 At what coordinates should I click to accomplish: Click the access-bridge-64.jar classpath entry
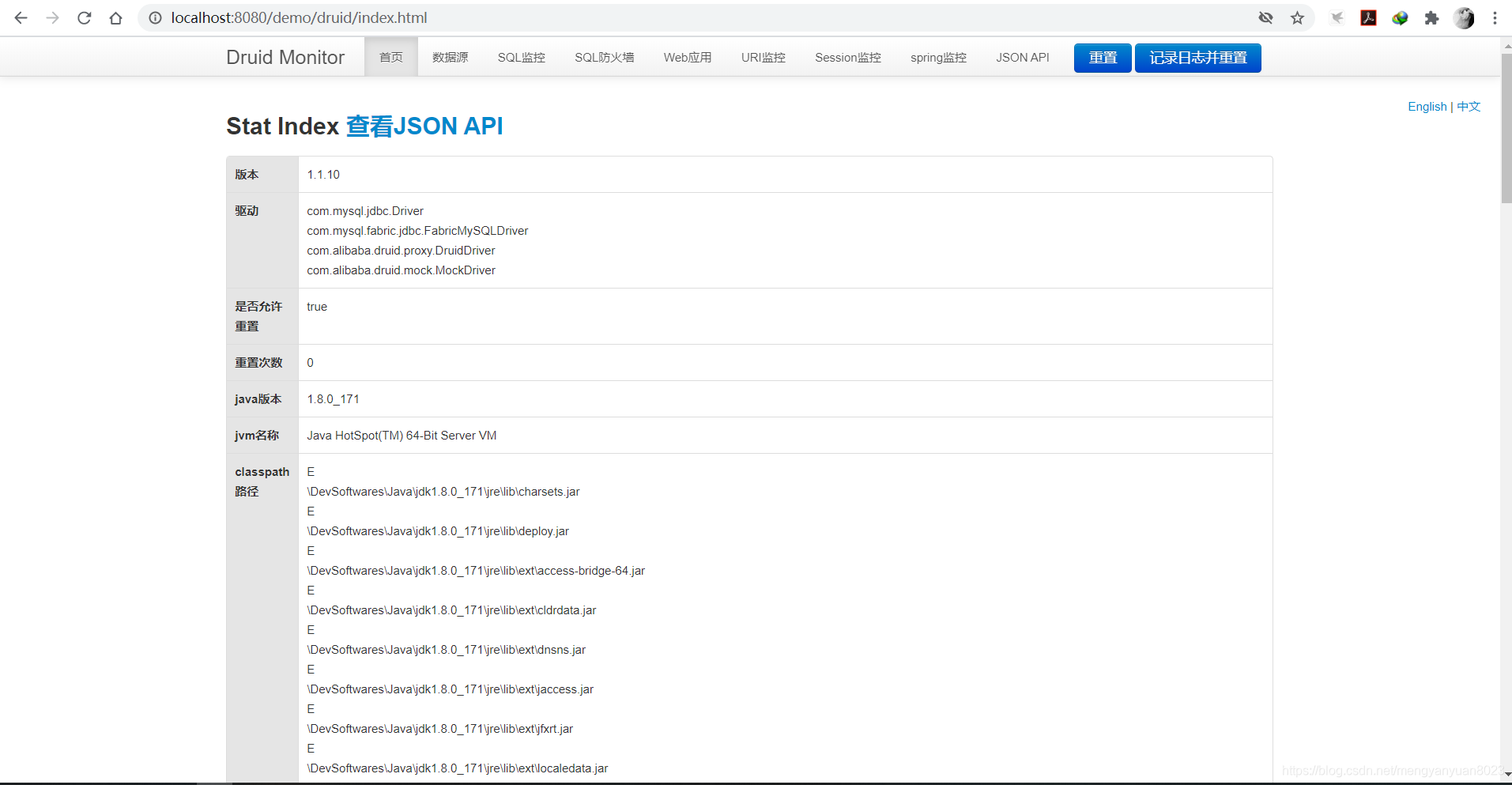pos(476,571)
